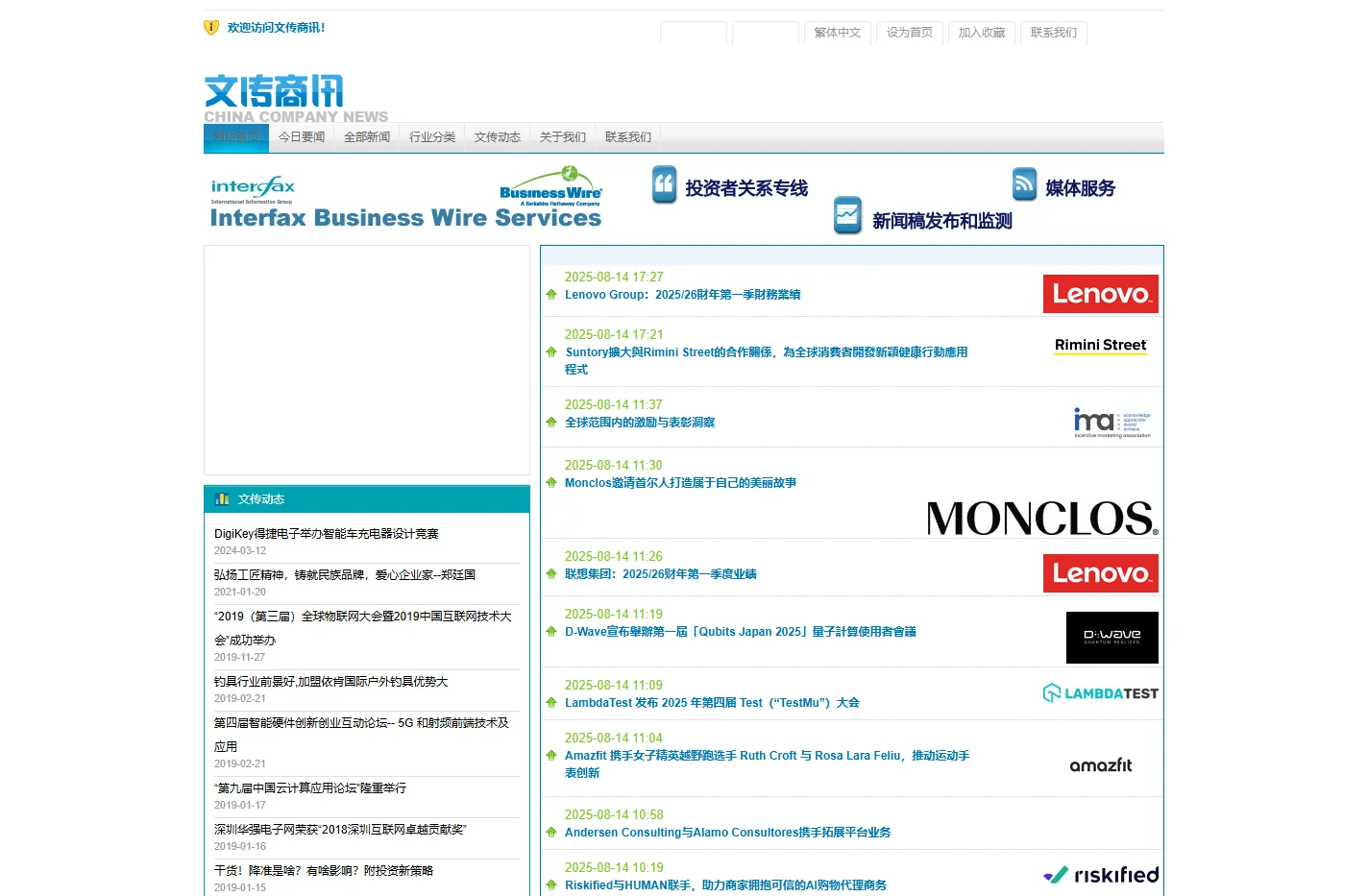Click green arrow beside Suntory headline
1368x896 pixels.
coord(551,352)
